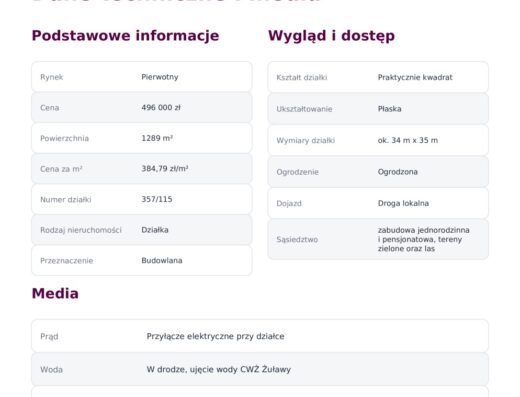This screenshot has height=397, width=520.
Task: Click the 'Kształt działki' label
Action: click(x=302, y=78)
